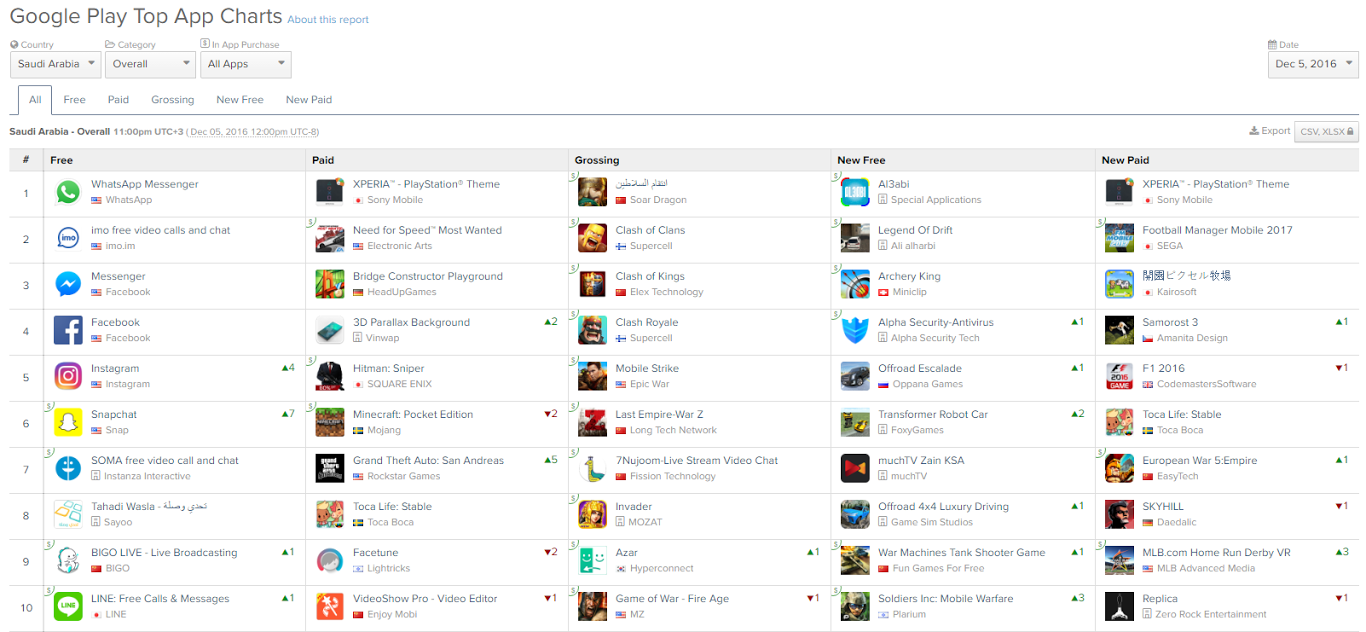Viewport: 1366px width, 632px height.
Task: Switch to the Paid tab
Action: 118,100
